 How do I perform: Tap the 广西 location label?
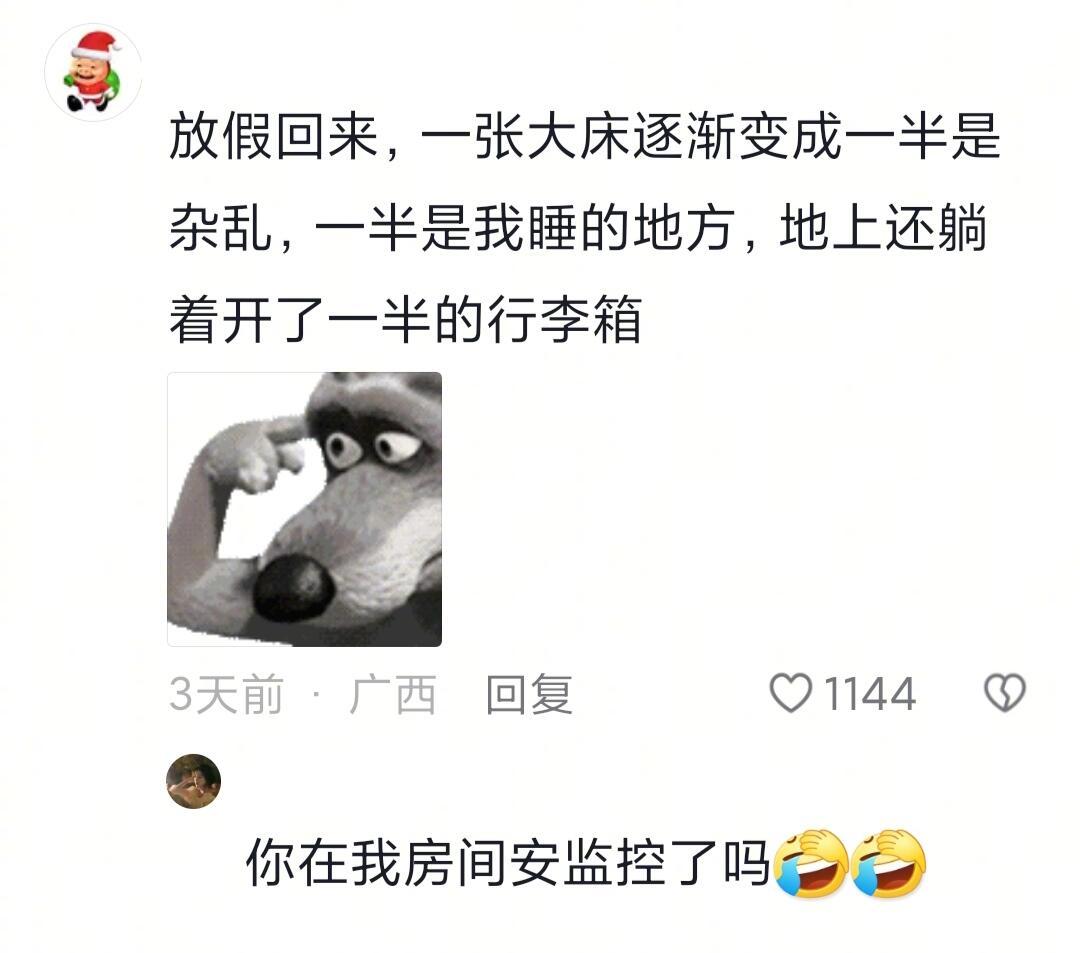[x=393, y=694]
